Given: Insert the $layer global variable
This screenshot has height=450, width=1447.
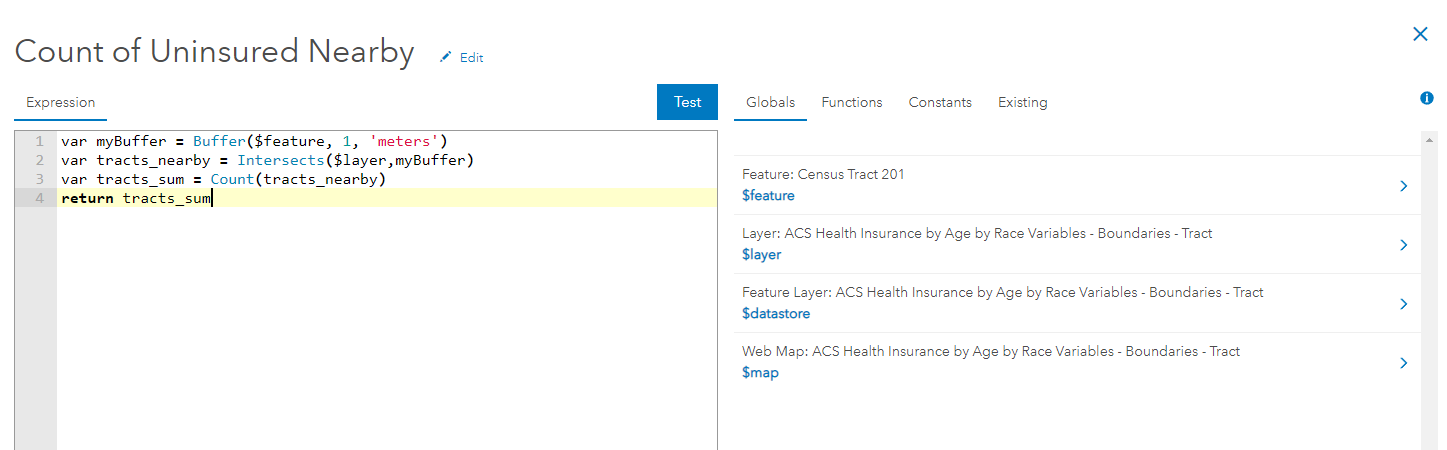Looking at the screenshot, I should 761,255.
